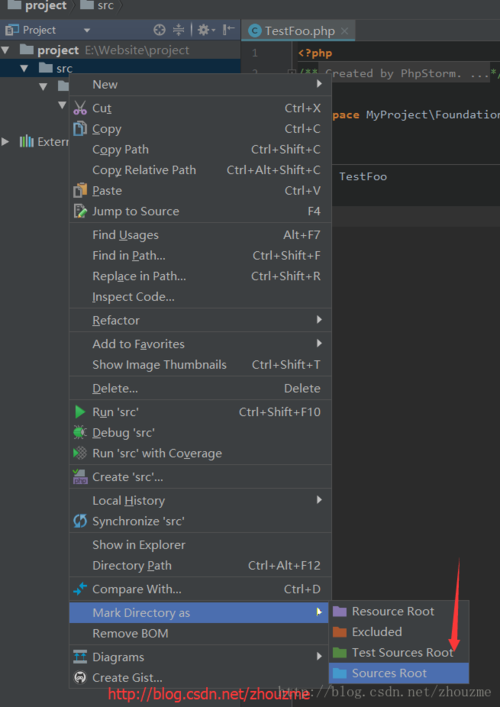Open the New submenu

[x=200, y=85]
